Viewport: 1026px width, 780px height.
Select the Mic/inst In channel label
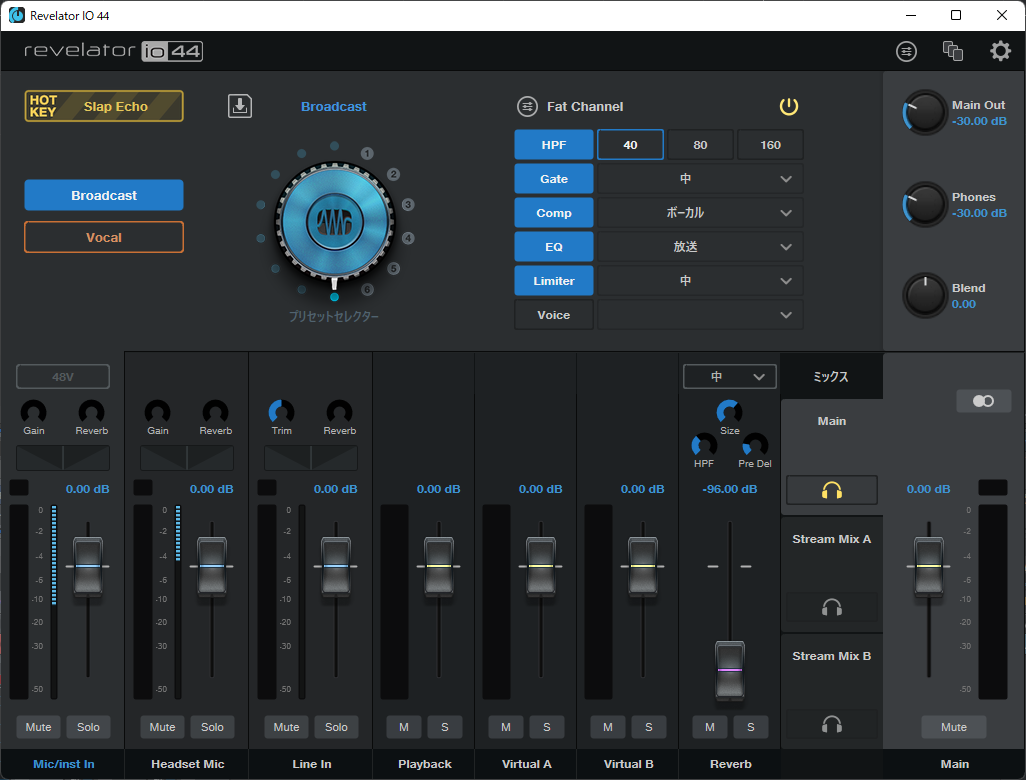click(x=63, y=764)
